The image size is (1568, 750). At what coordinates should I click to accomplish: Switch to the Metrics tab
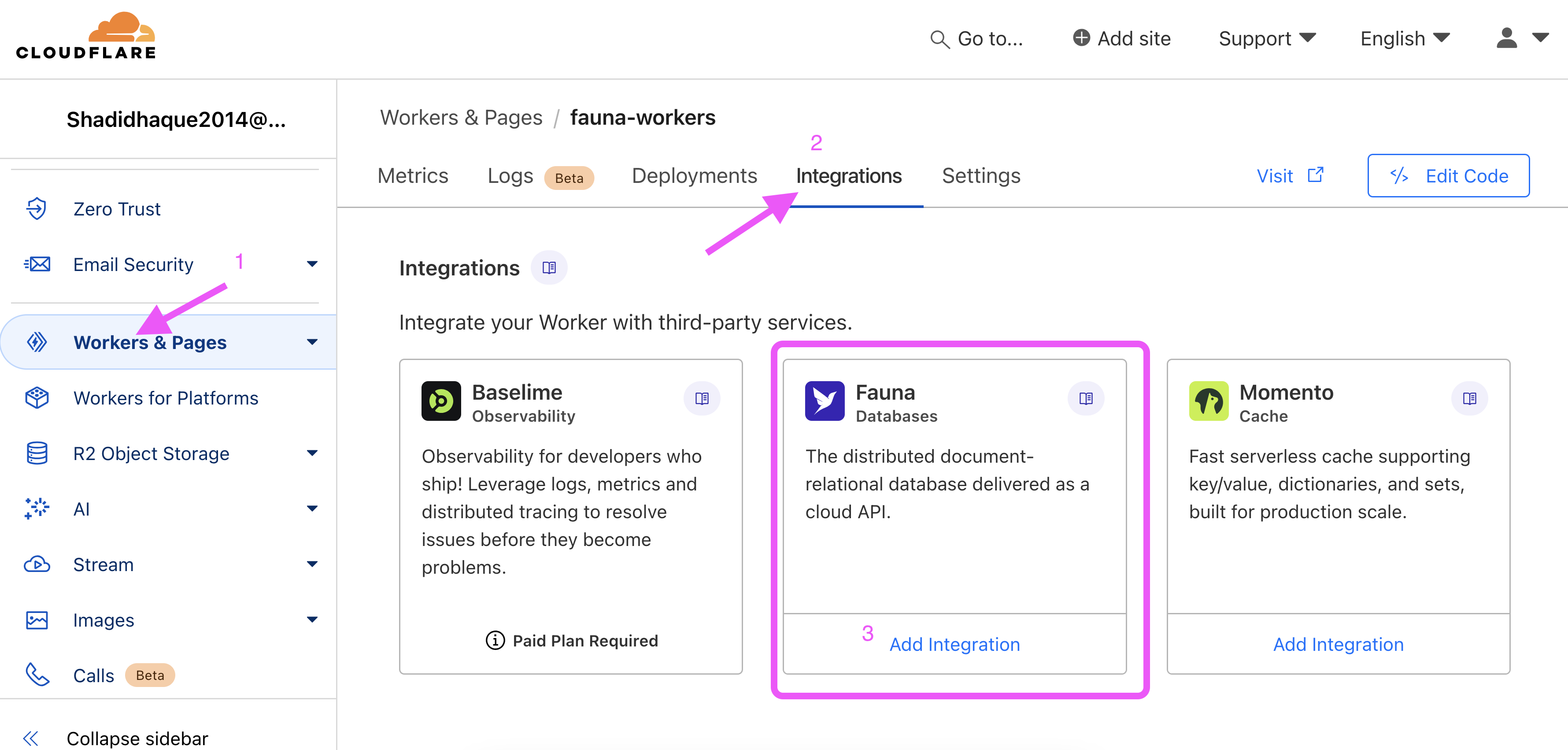point(413,175)
